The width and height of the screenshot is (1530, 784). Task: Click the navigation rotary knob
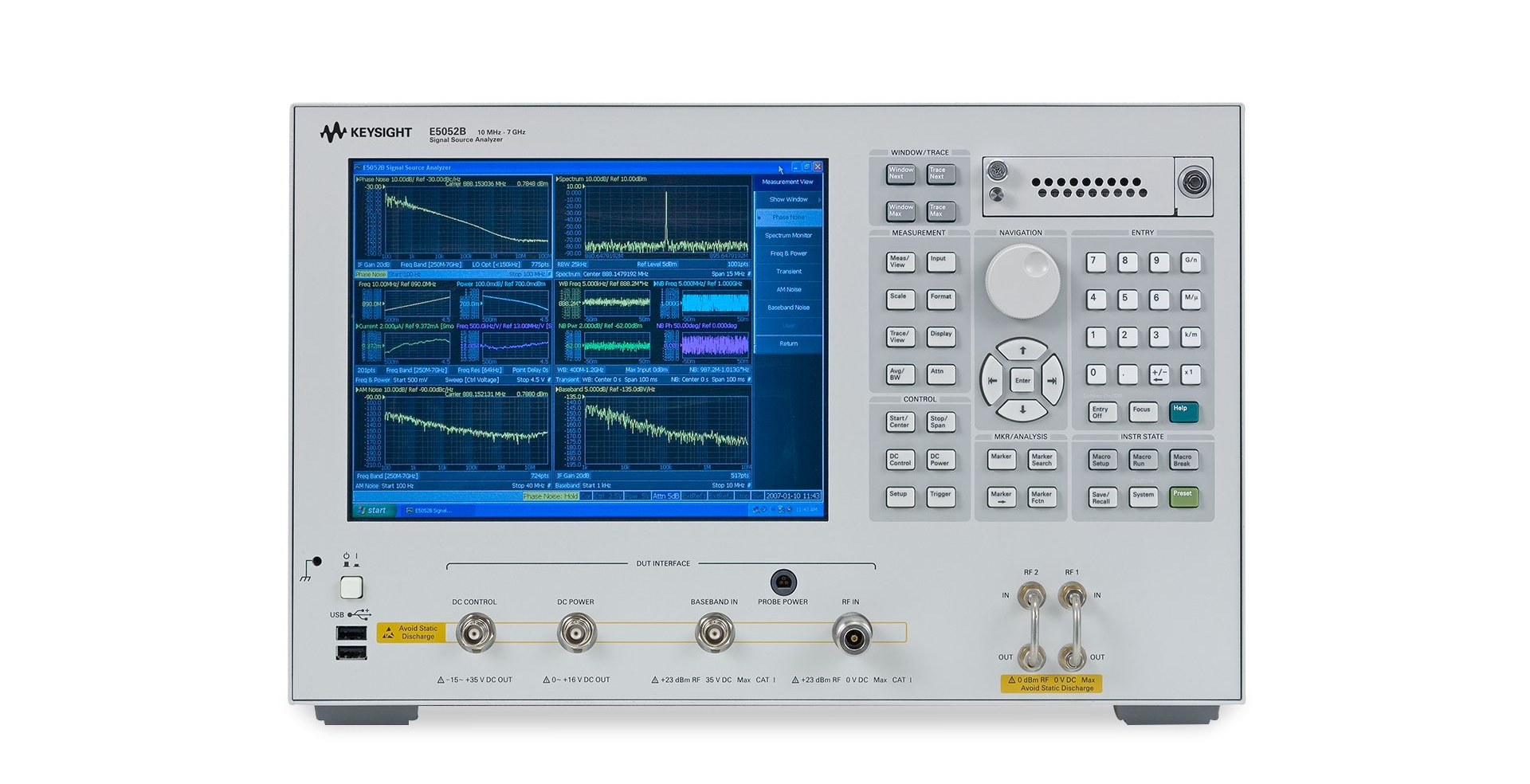(x=1022, y=280)
